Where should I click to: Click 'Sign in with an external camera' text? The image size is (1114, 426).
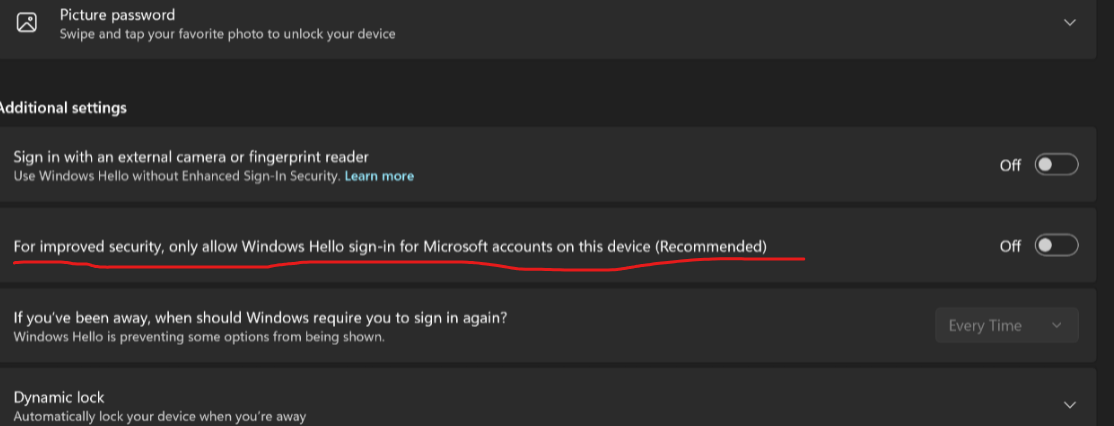pos(191,157)
